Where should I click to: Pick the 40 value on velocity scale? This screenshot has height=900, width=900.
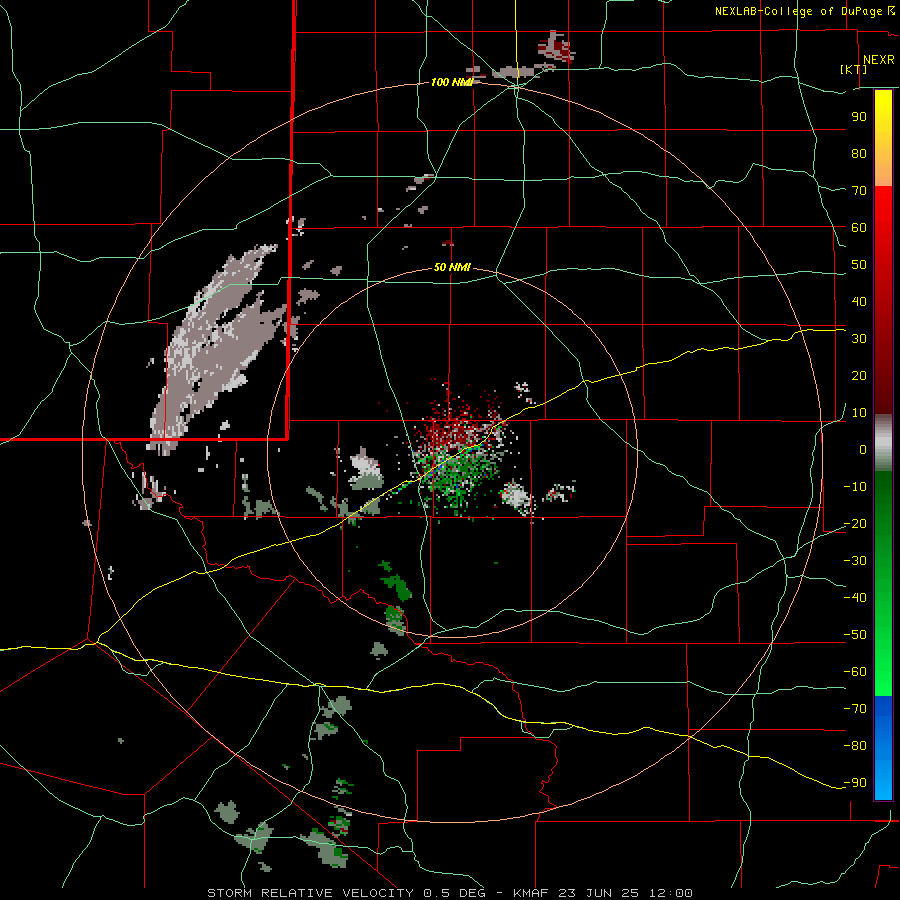[x=859, y=301]
